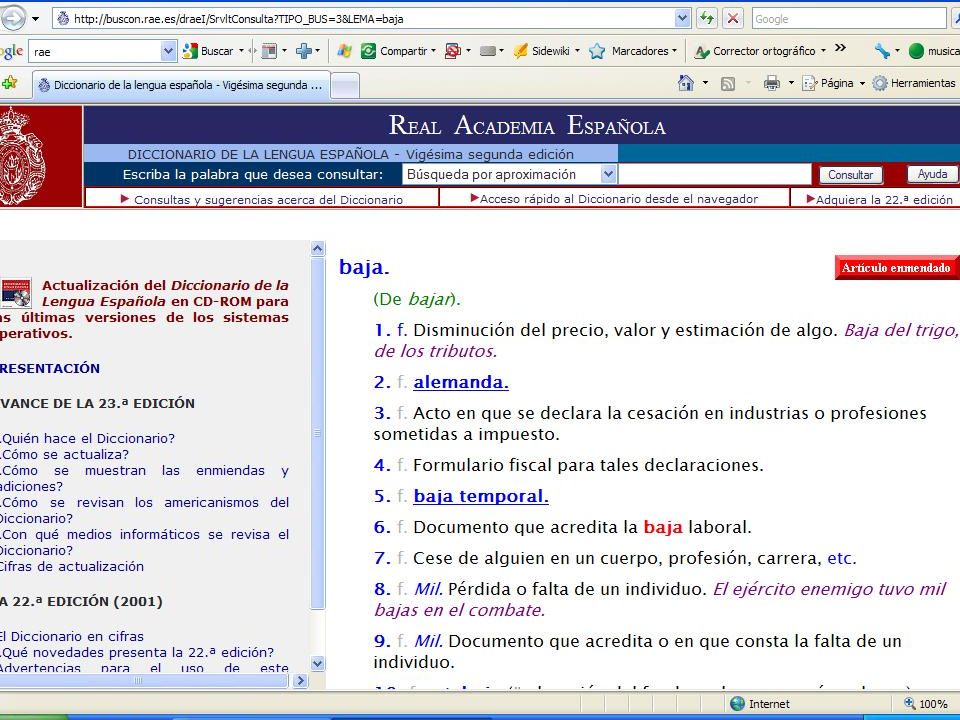Click the red 'baja' word in definition 6
Image resolution: width=960 pixels, height=720 pixels.
click(663, 527)
